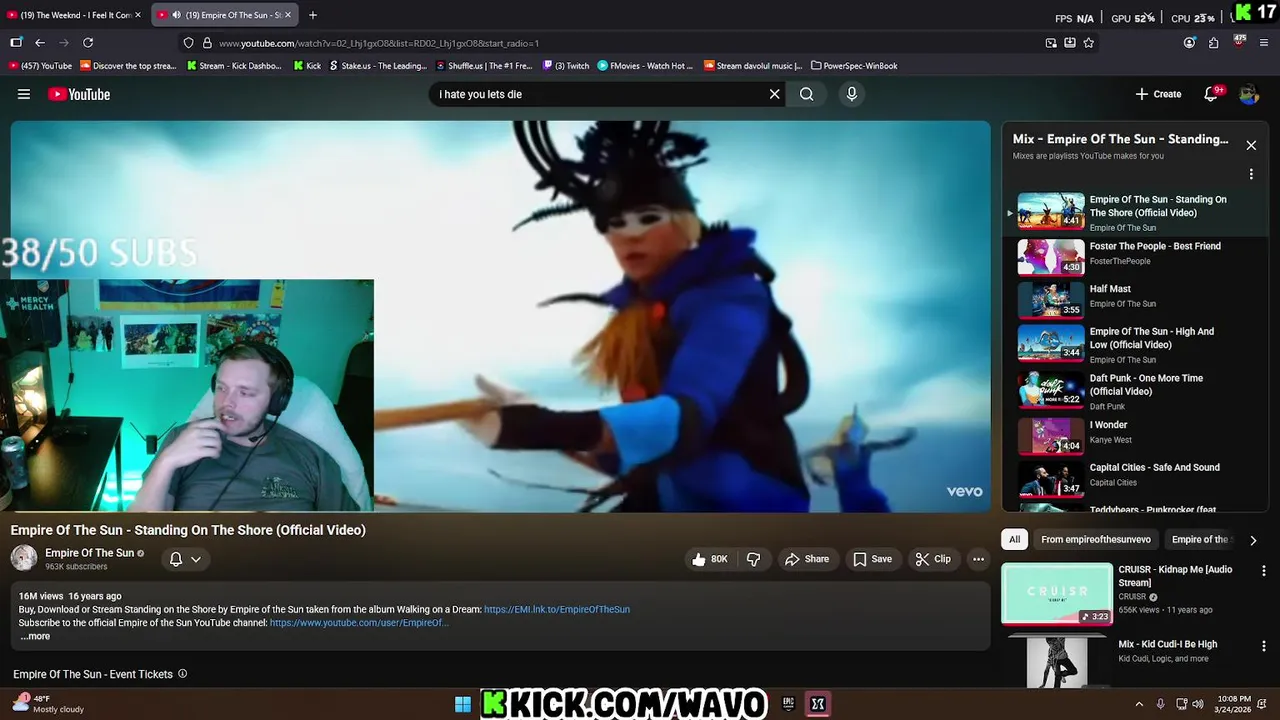Open Empire Of The Sun channel name
Screen dimensions: 1280x720
click(89, 553)
